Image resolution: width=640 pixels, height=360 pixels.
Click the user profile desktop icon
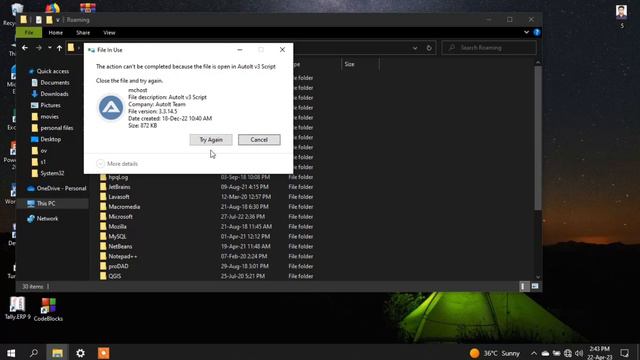[x=622, y=16]
